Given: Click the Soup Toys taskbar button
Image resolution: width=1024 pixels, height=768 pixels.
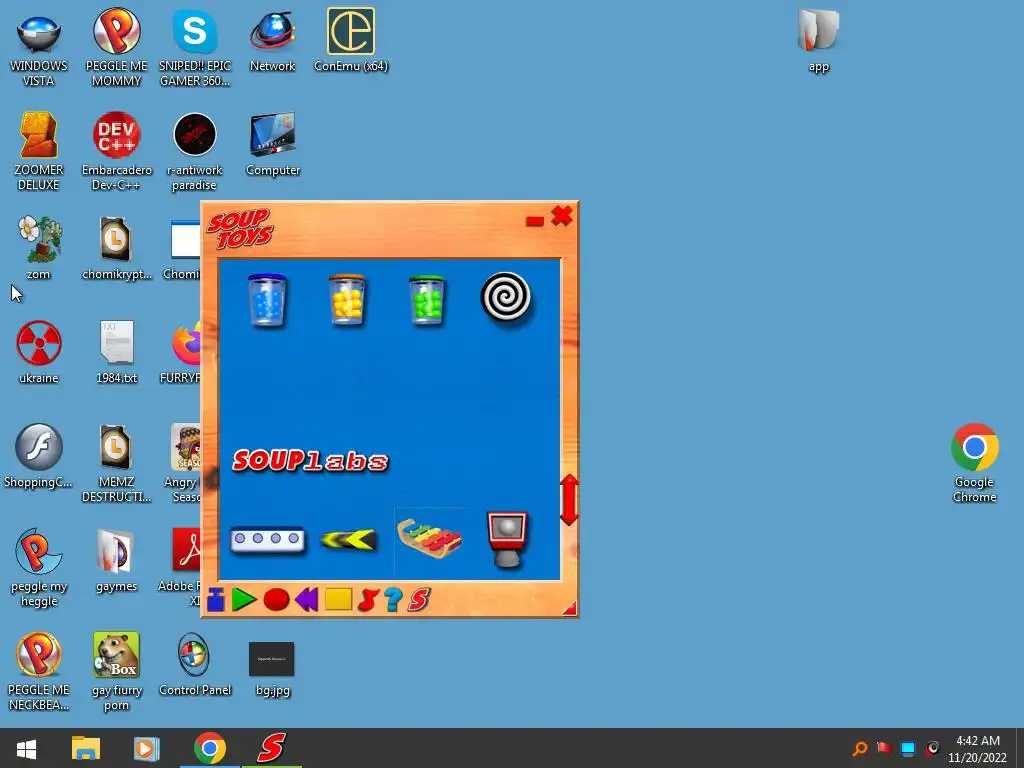Looking at the screenshot, I should tap(272, 748).
